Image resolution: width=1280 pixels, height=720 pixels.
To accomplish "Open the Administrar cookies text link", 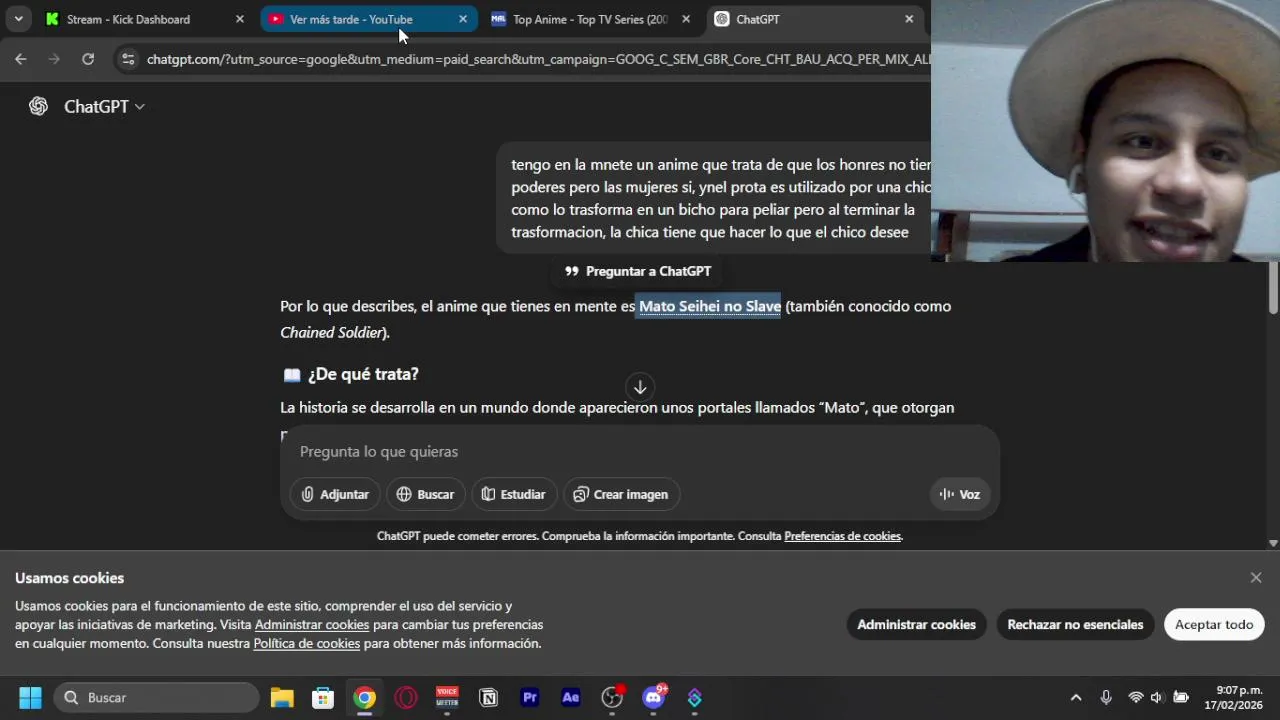I will click(312, 625).
